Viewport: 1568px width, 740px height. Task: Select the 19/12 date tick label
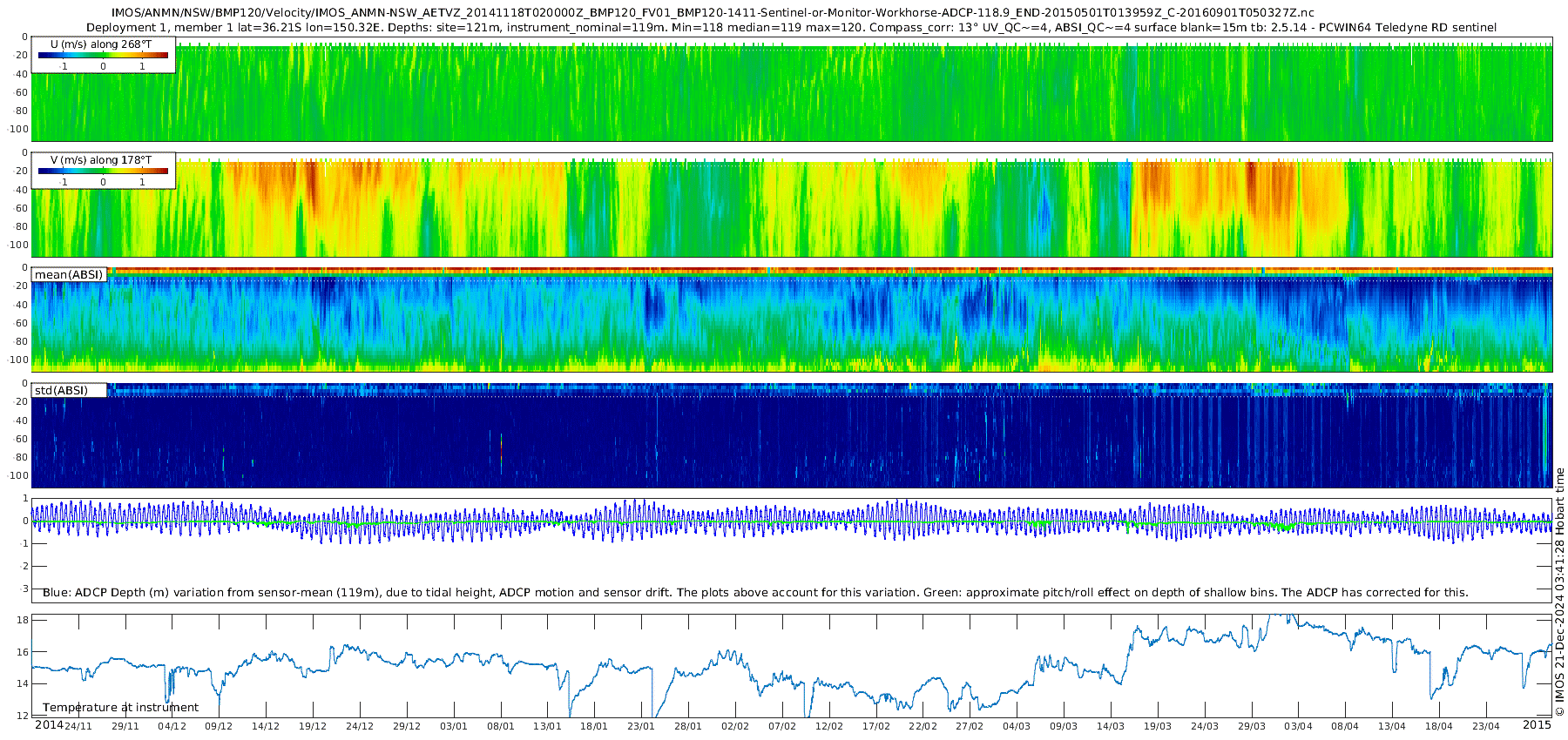pos(313,727)
